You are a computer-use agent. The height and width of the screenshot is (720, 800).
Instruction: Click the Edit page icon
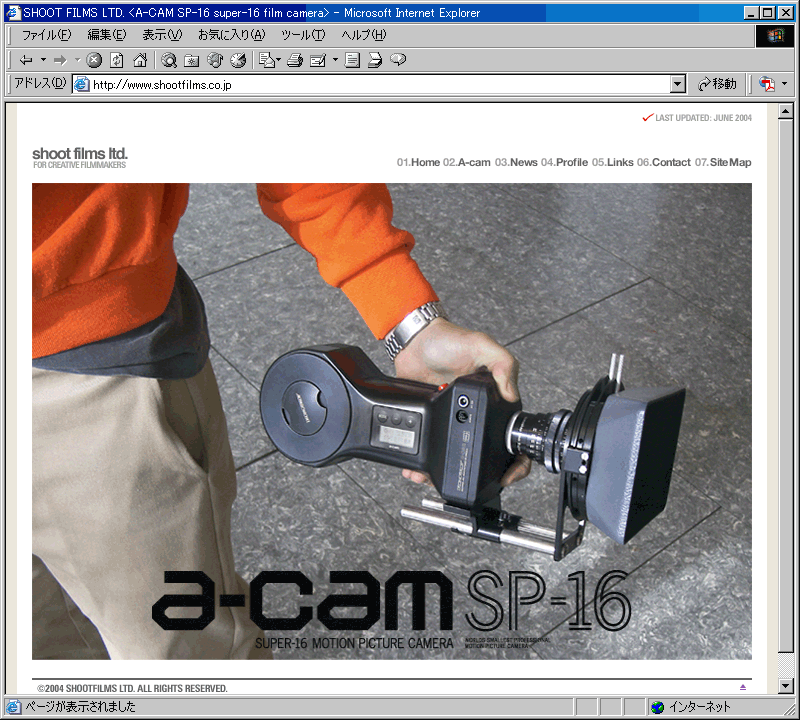coord(318,60)
